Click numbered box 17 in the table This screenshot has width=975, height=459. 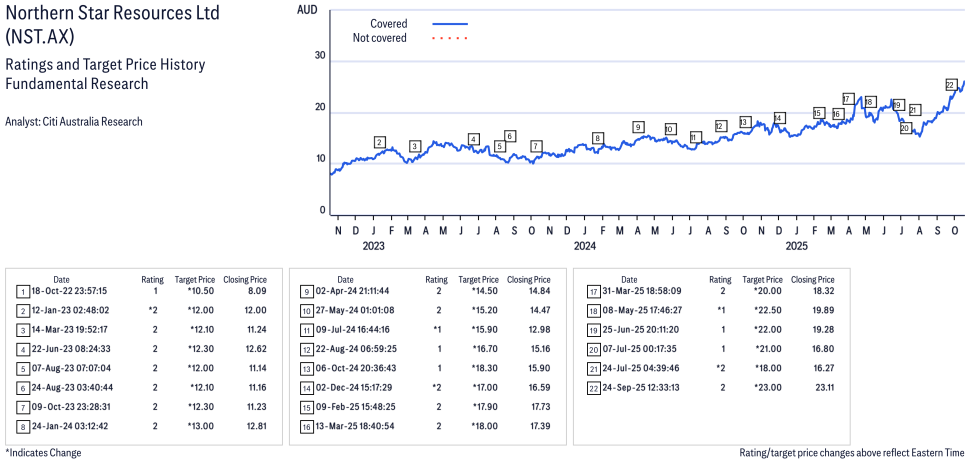[x=593, y=291]
